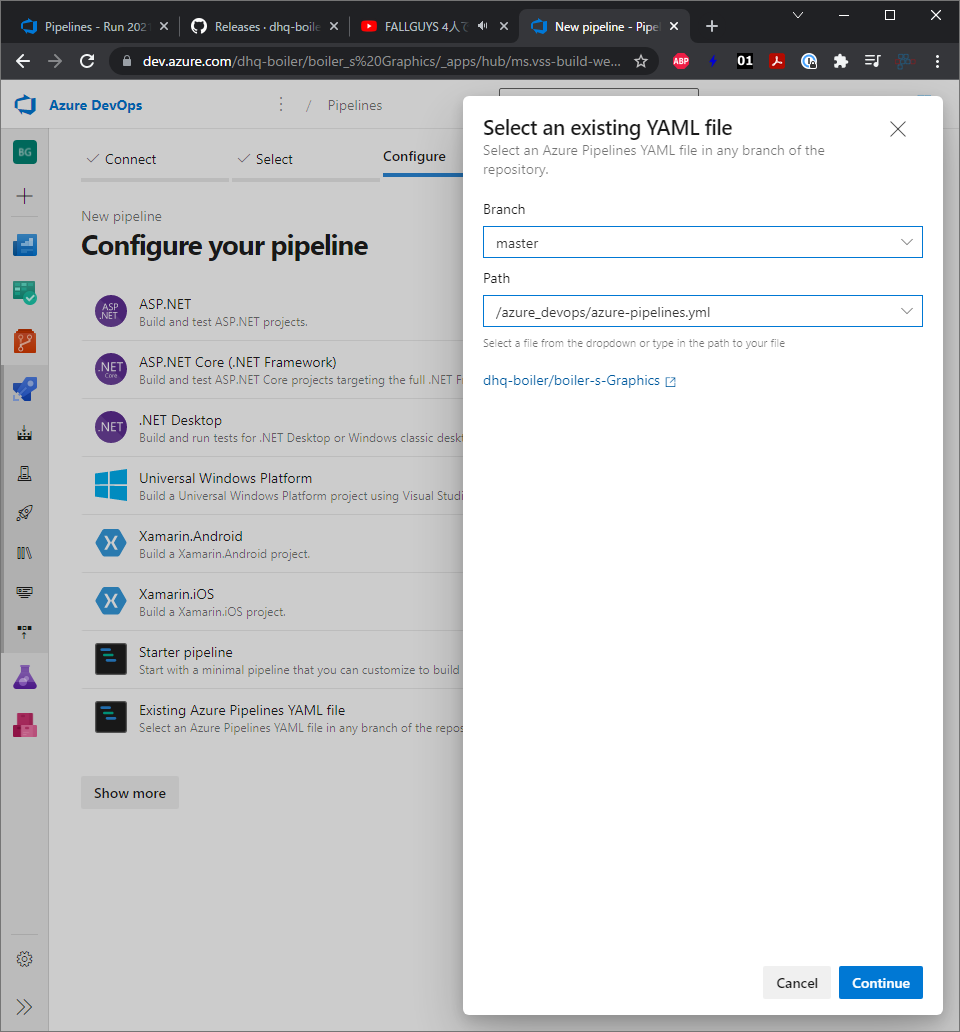Mute the YouTube tab audio icon
The height and width of the screenshot is (1032, 960).
482,26
